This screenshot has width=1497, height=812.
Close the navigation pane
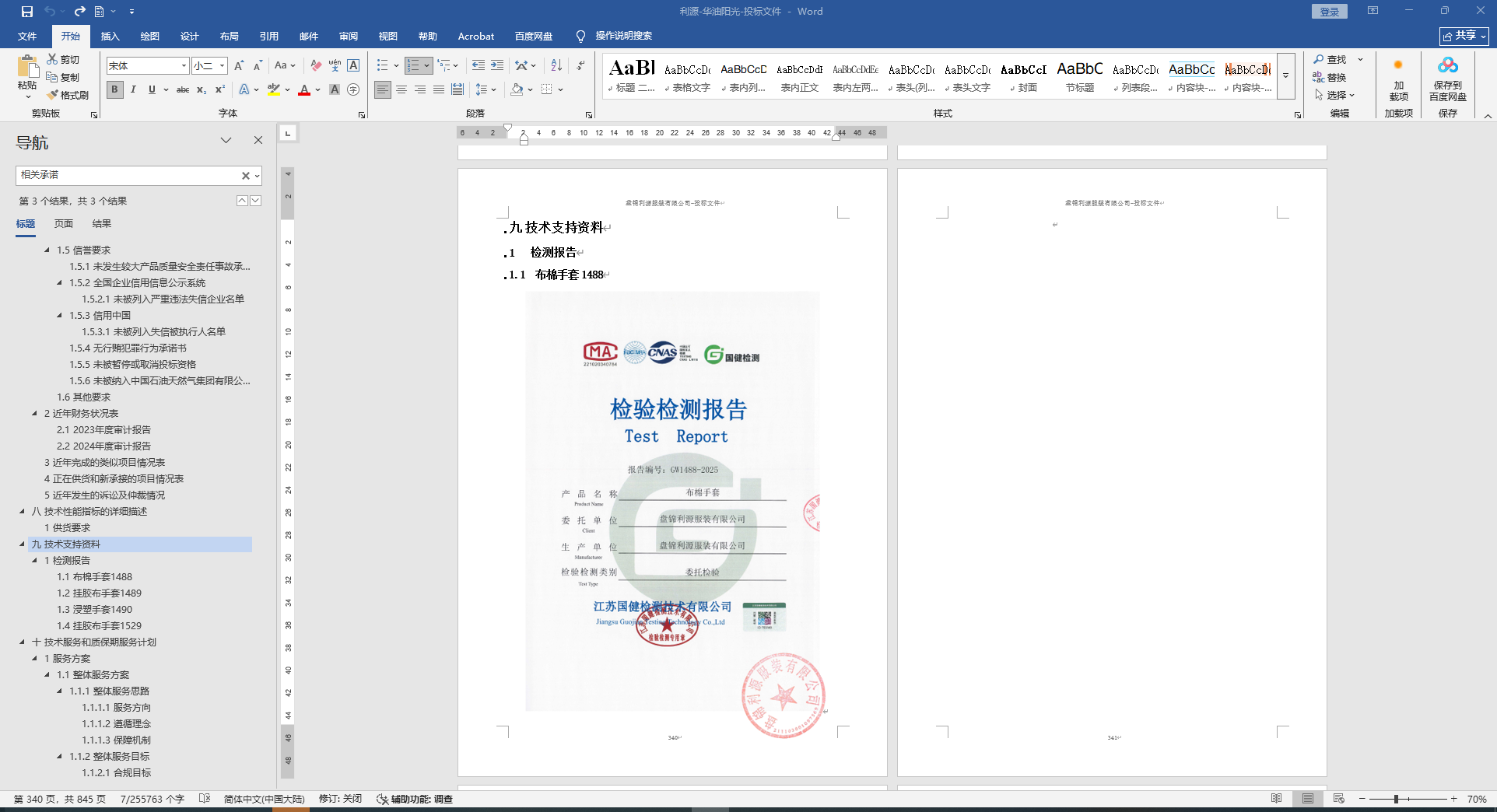[258, 140]
